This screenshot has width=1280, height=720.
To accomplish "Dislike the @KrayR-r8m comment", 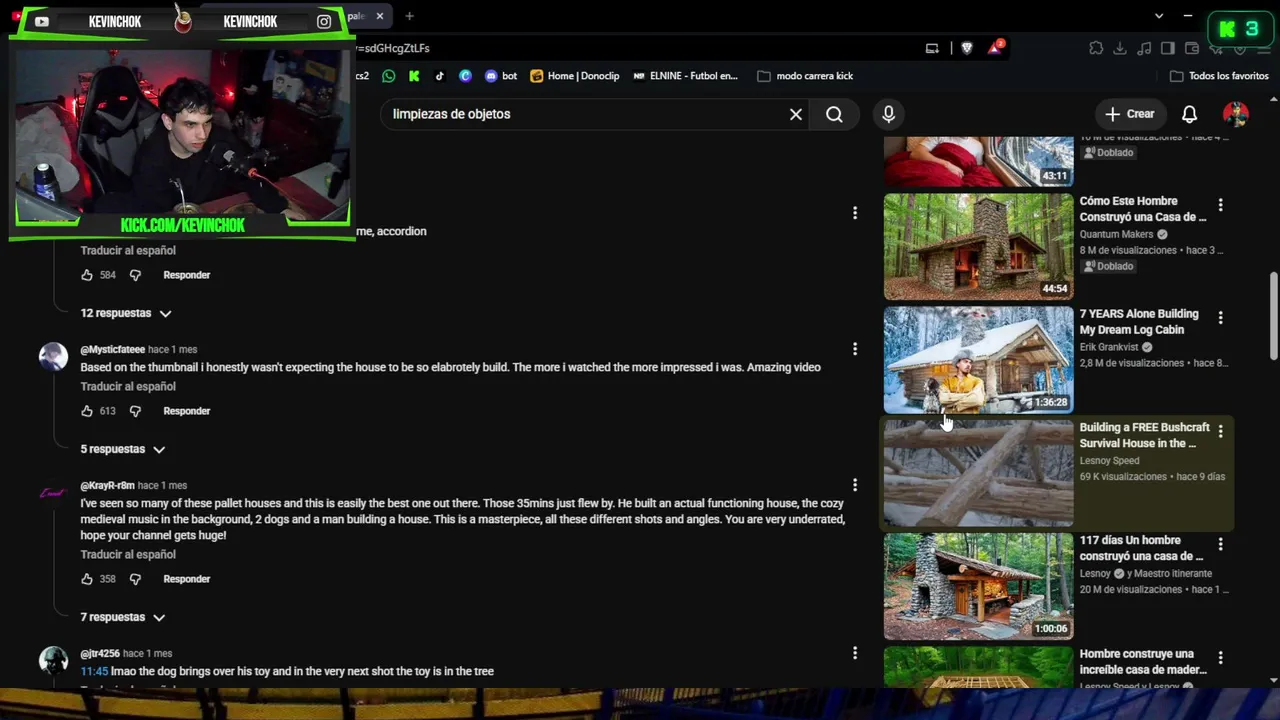I will (135, 579).
